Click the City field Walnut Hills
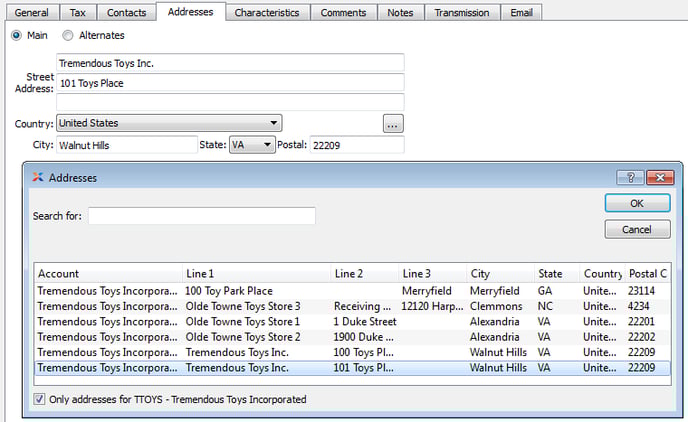688x422 pixels. tap(127, 145)
